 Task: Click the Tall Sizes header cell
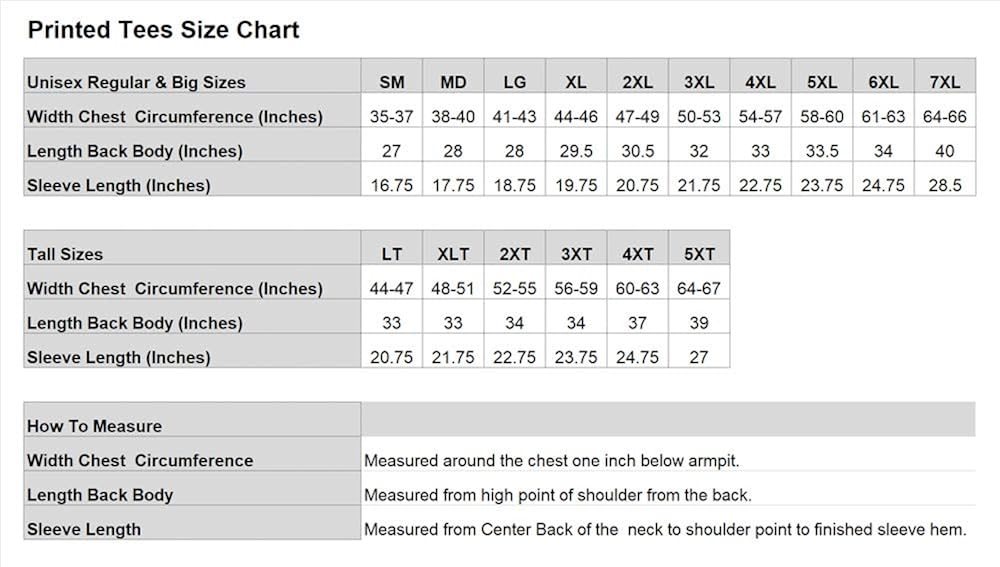click(x=65, y=254)
